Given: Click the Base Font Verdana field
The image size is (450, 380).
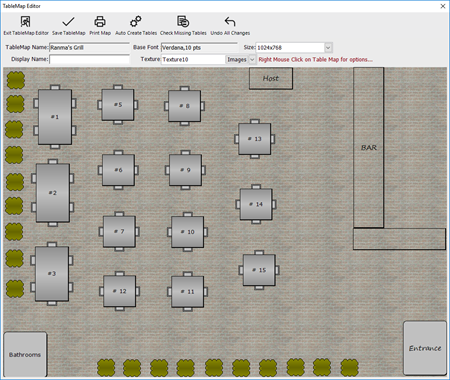Looking at the screenshot, I should pyautogui.click(x=199, y=48).
